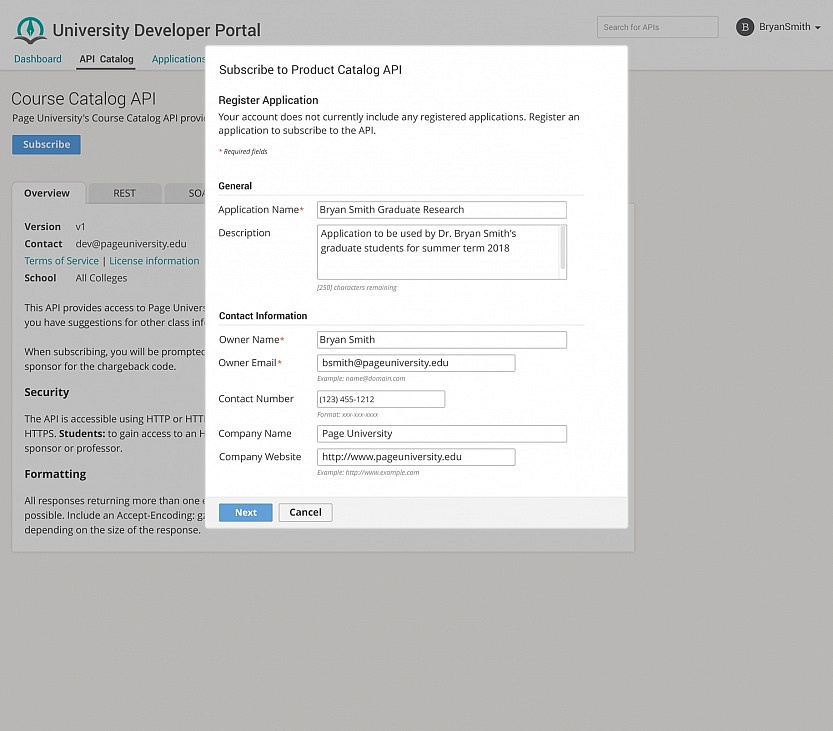Screen dimensions: 833x731
Task: Open the Dashboard navigation tab
Action: 38,59
